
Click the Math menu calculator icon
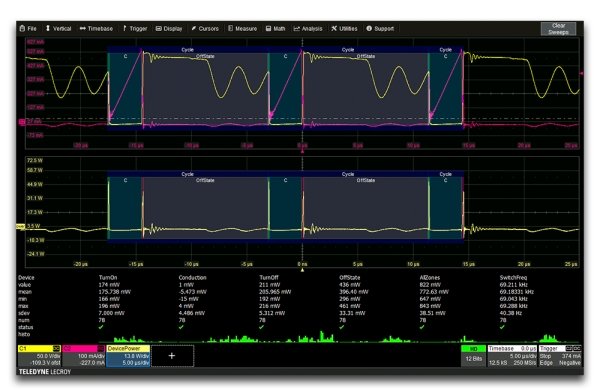click(268, 28)
